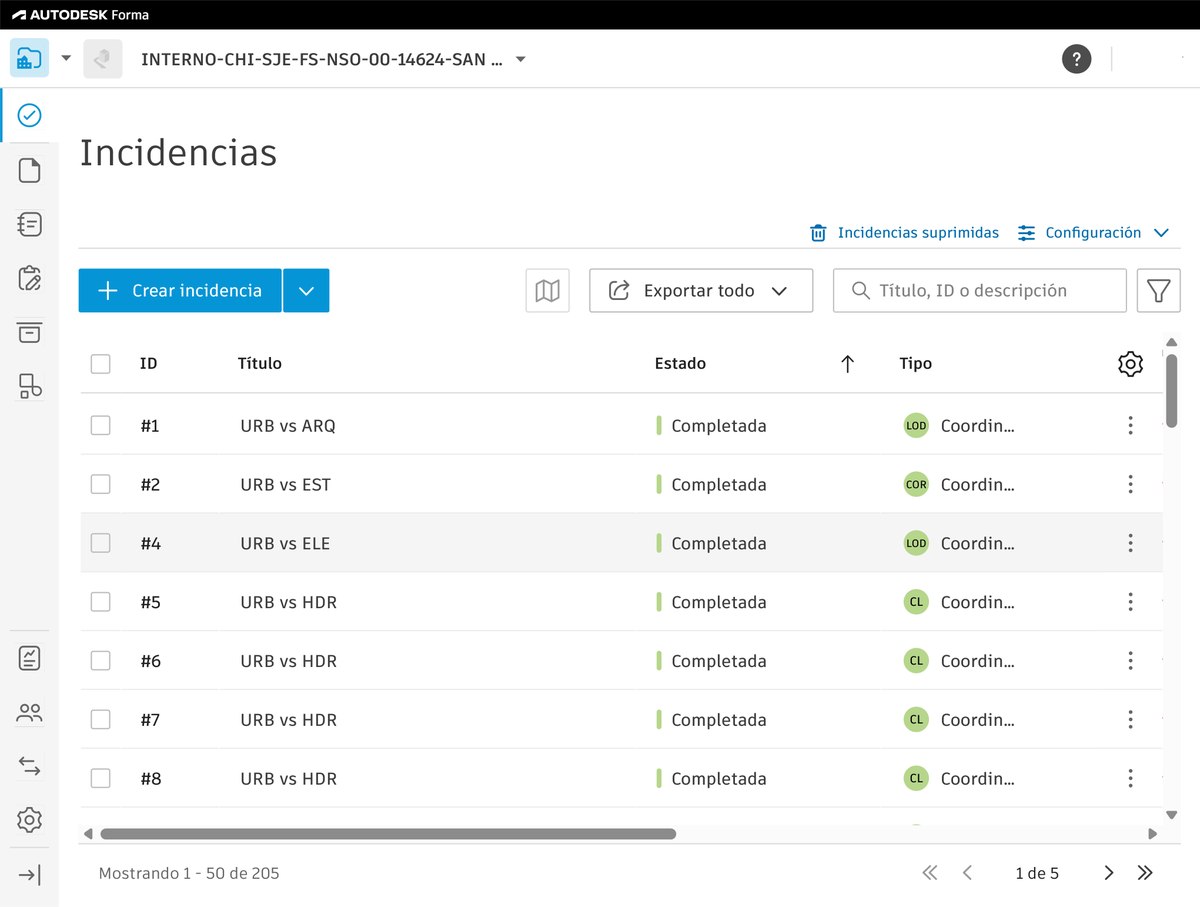Expand the product picker dropdown arrow

tap(66, 58)
